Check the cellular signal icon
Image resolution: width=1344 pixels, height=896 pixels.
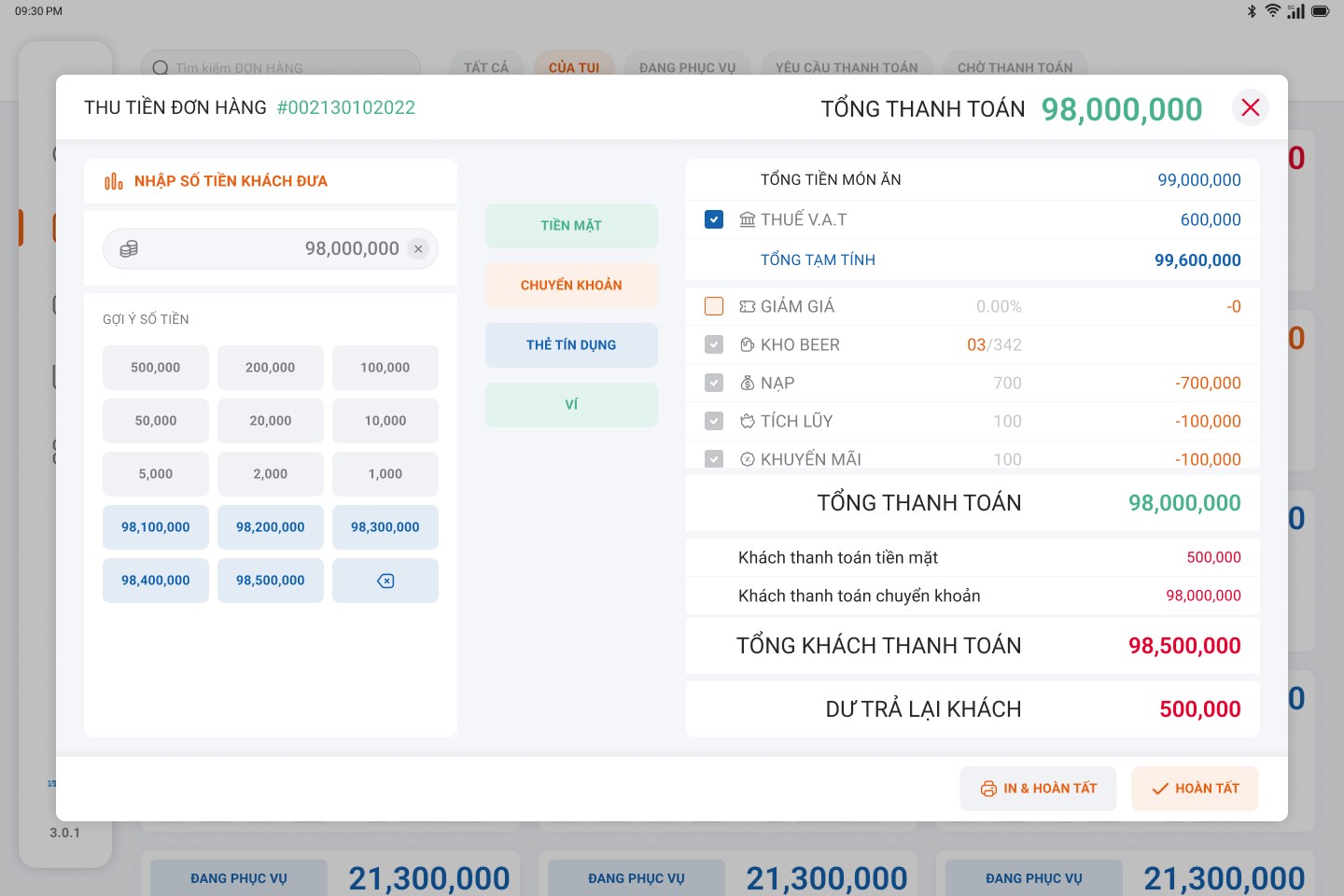pyautogui.click(x=1295, y=11)
